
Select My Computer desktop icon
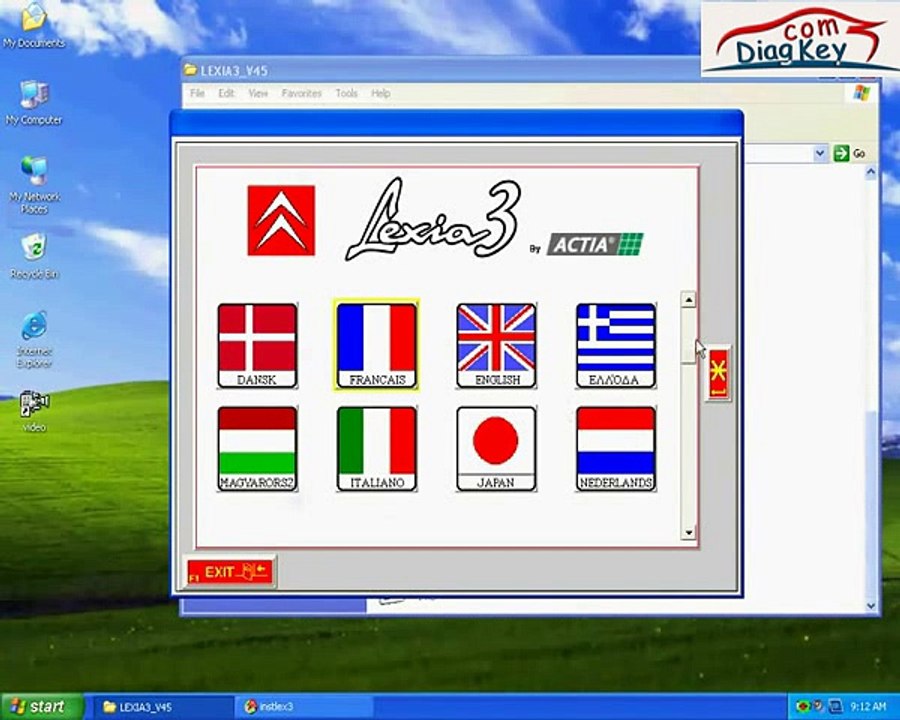[x=34, y=102]
